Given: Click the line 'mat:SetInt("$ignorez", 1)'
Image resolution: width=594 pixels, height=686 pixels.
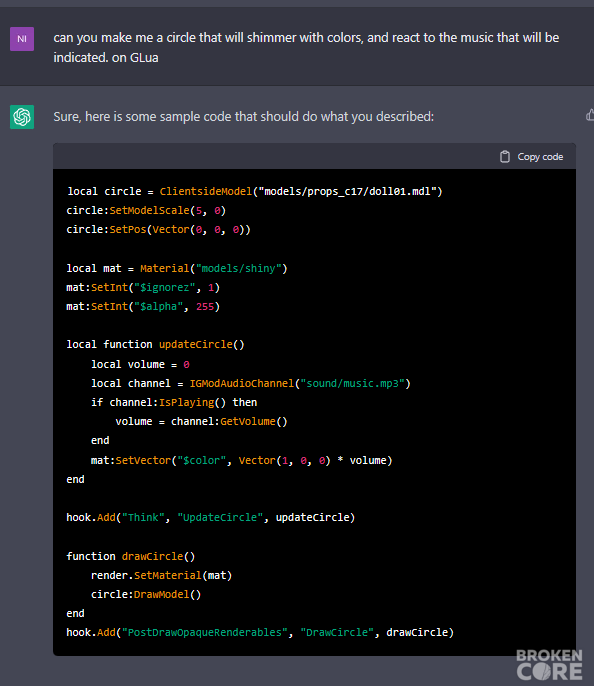Looking at the screenshot, I should [143, 287].
